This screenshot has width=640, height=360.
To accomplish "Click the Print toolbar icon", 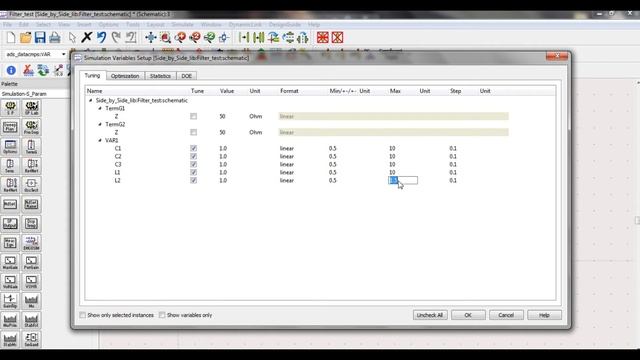I will pos(55,38).
